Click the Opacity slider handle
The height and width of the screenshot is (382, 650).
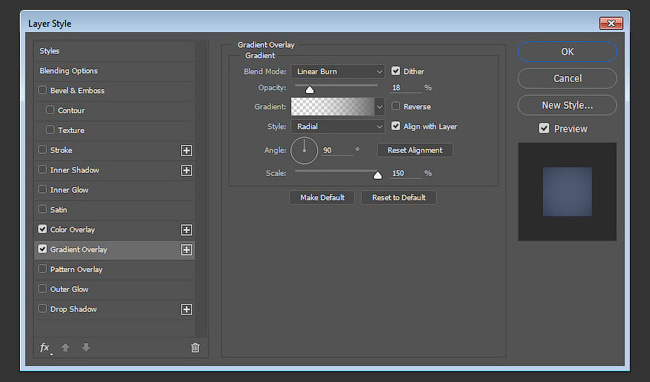pos(310,89)
